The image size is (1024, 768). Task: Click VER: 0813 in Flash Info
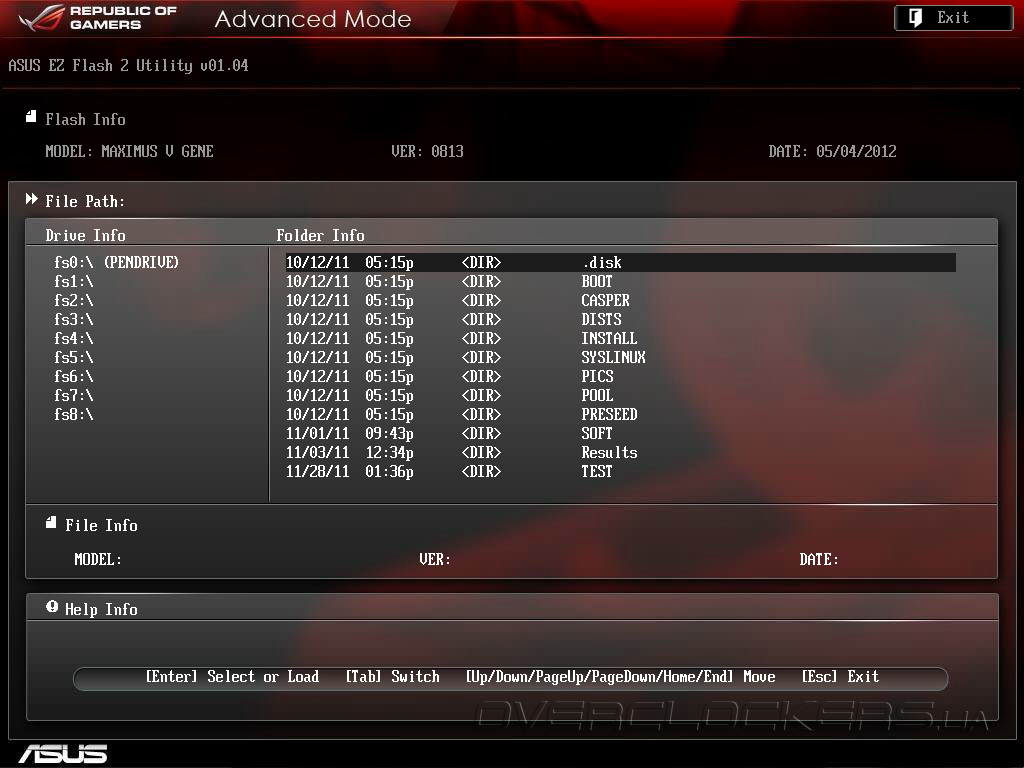tap(427, 152)
